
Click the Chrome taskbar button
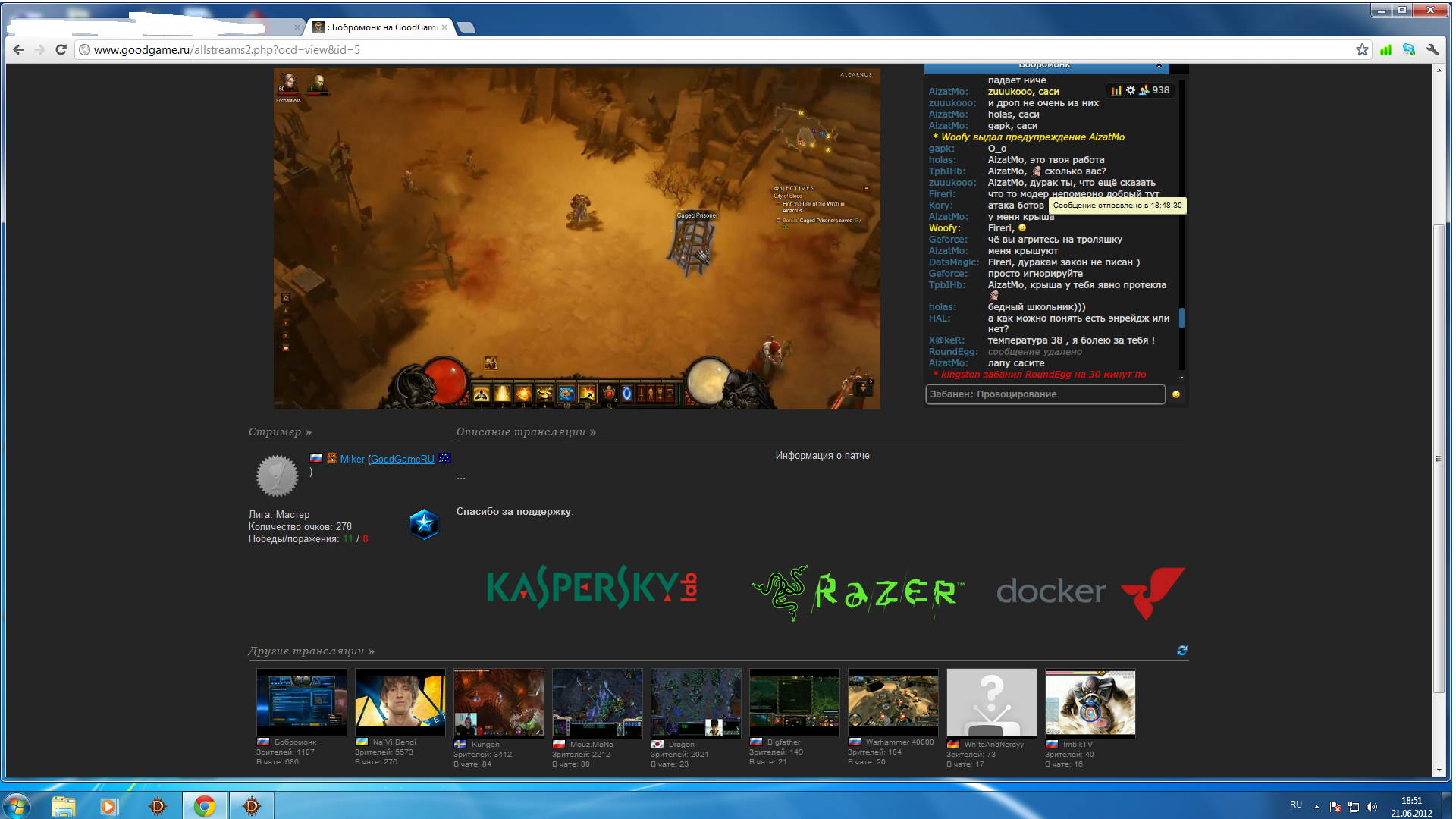pyautogui.click(x=204, y=806)
